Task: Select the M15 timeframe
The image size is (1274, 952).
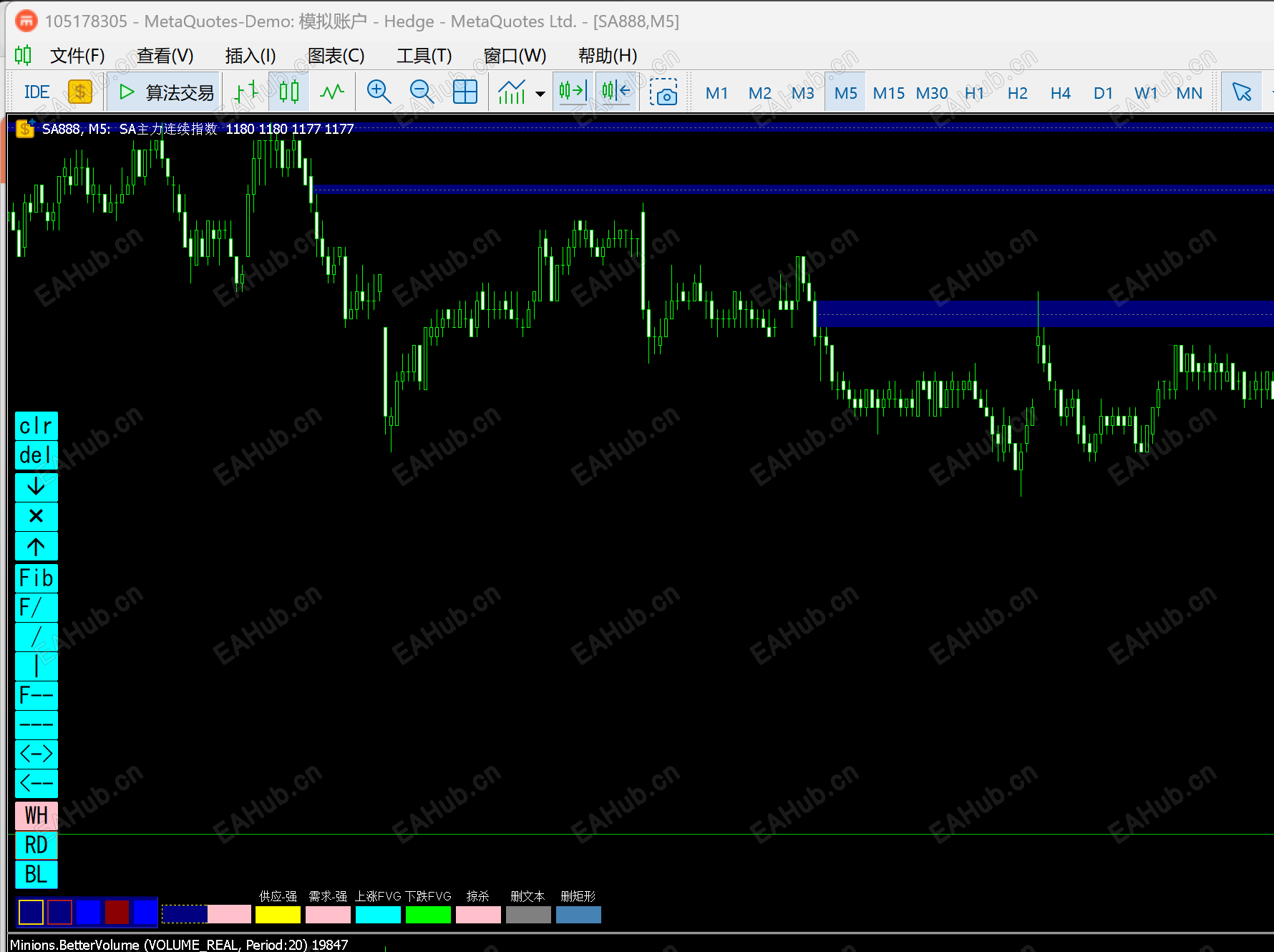Action: click(x=889, y=93)
